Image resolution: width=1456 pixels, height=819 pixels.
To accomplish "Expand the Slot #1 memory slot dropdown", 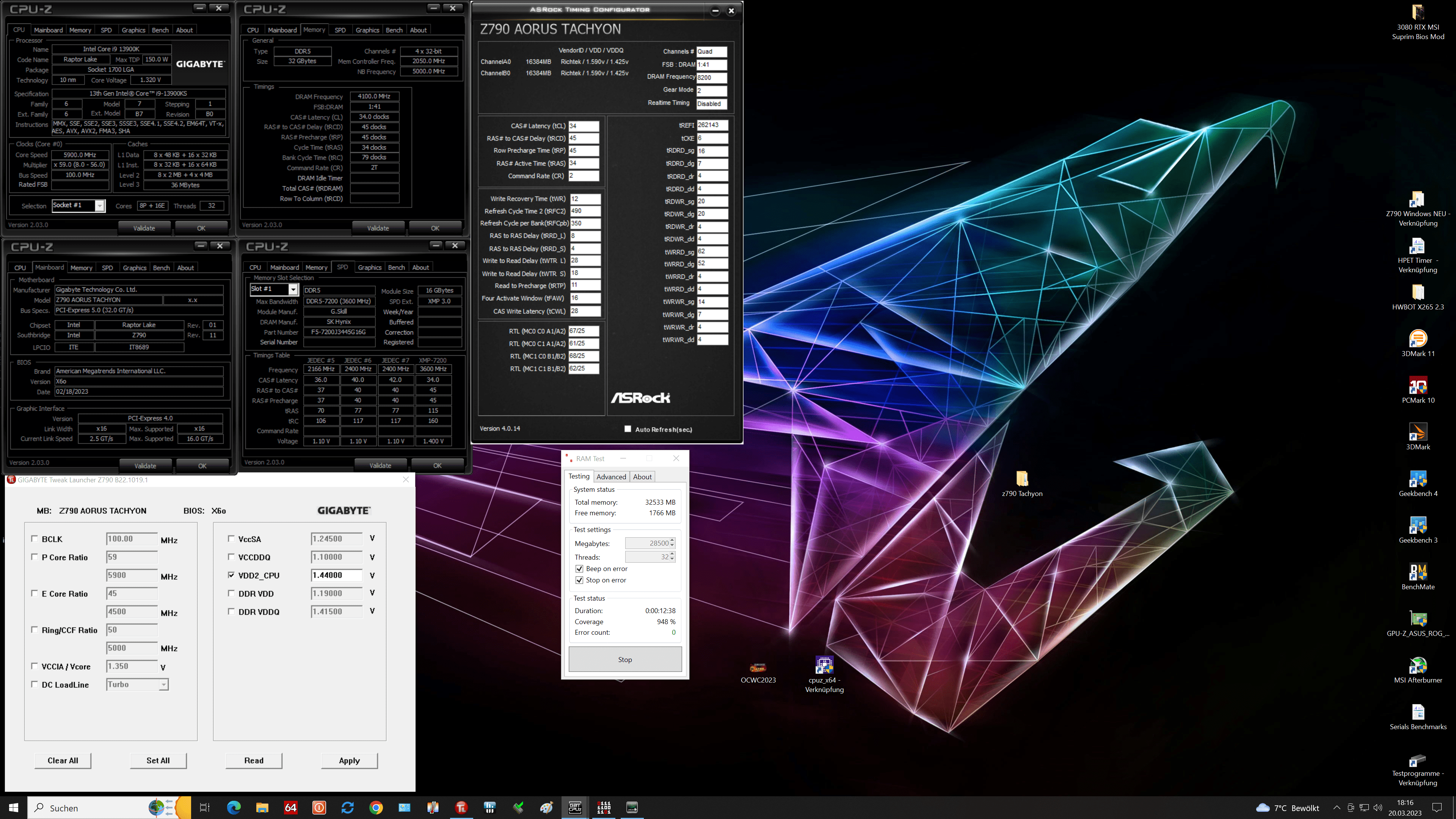I will pos(293,289).
